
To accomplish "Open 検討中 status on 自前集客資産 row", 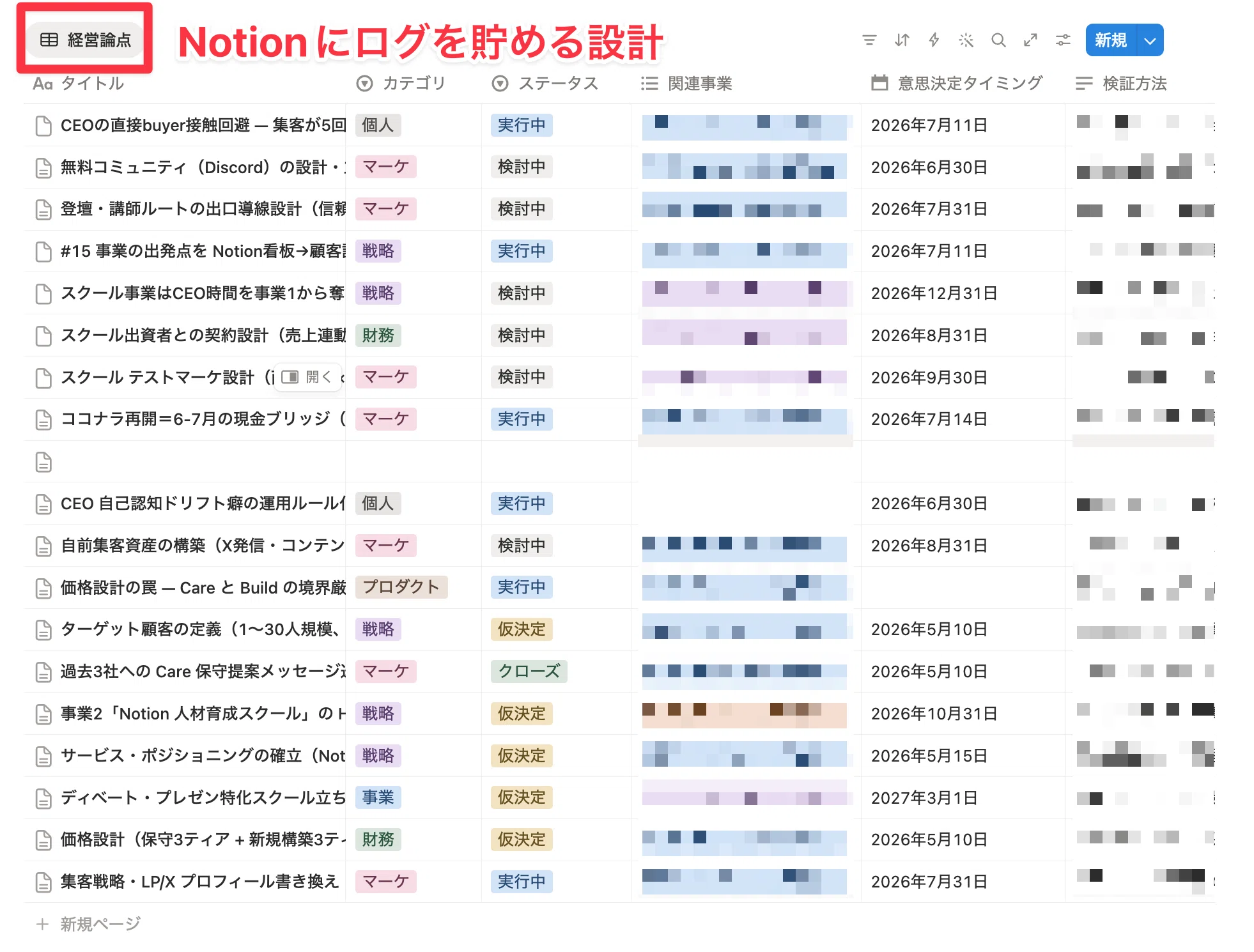I will tap(522, 546).
